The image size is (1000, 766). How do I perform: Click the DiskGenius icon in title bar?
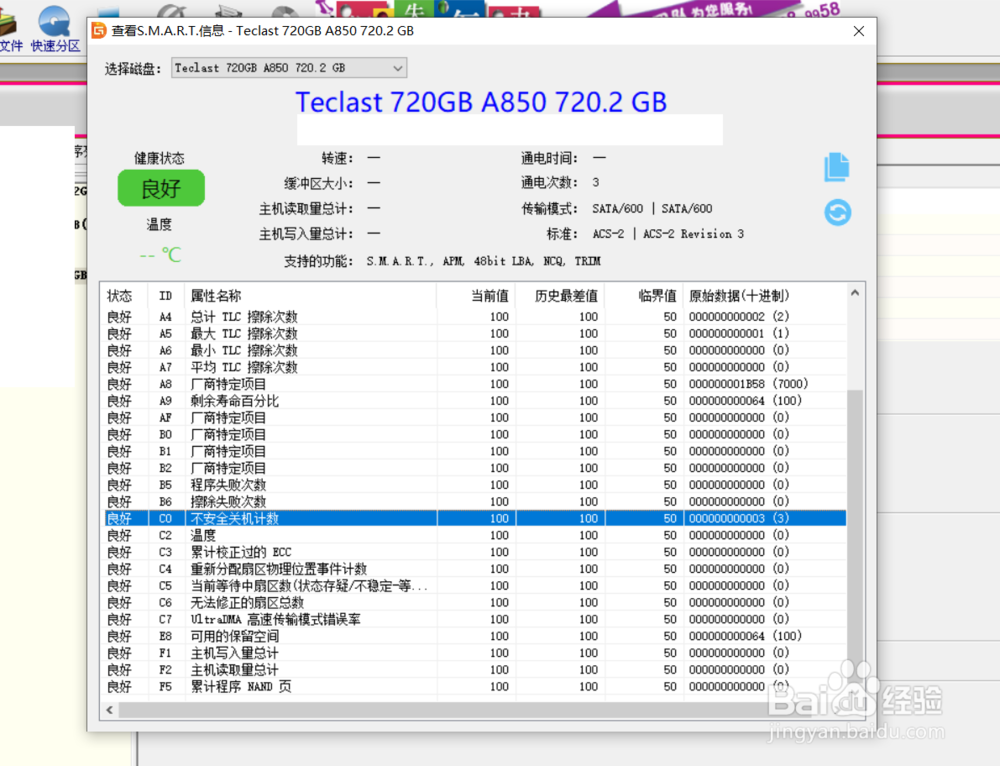pos(99,31)
